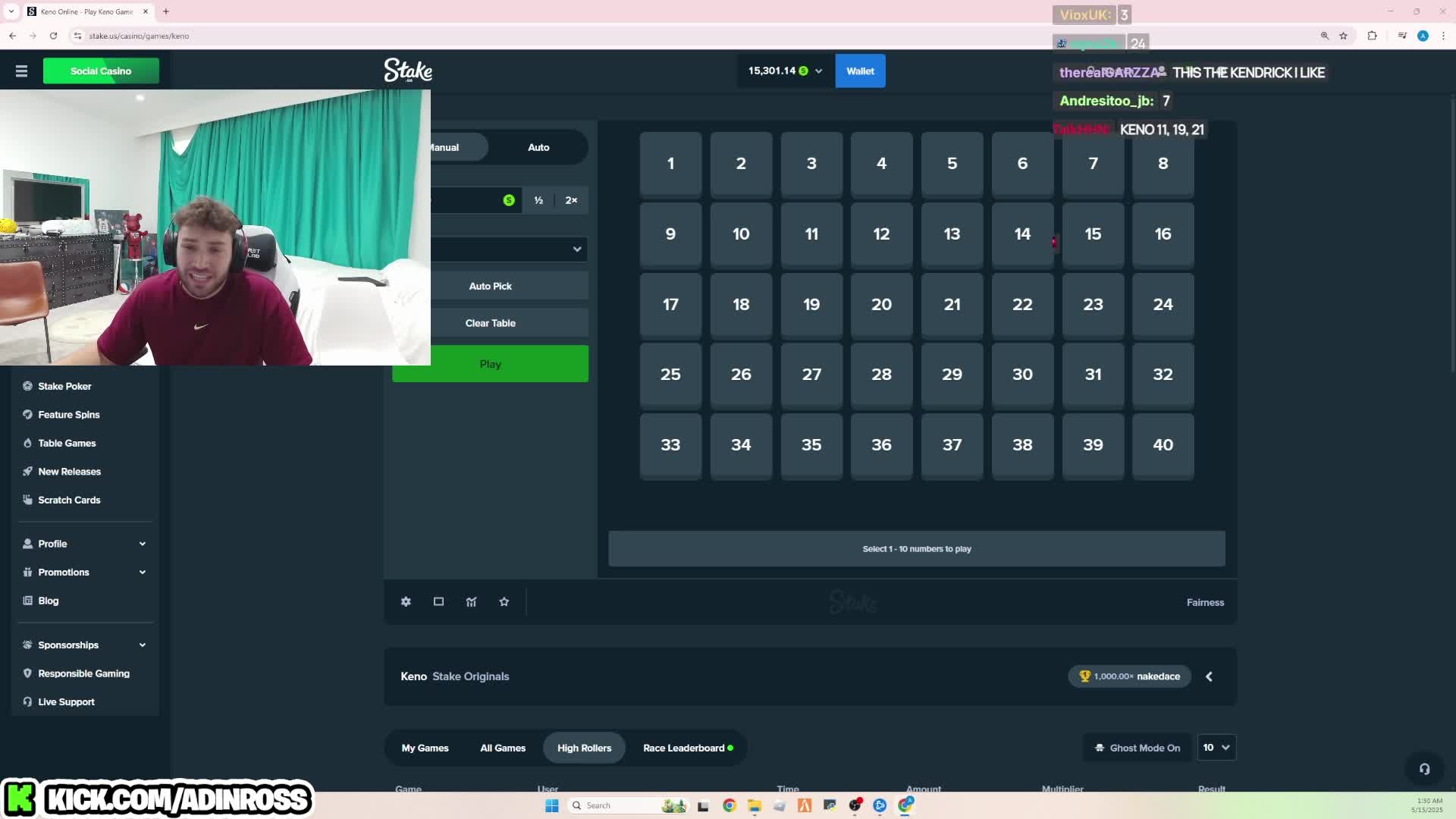Select High Rollers tab
Viewport: 1456px width, 819px height.
584,748
